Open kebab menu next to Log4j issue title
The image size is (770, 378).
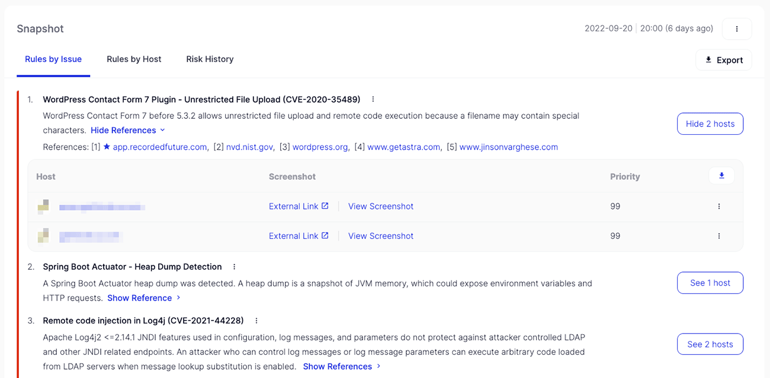(x=256, y=321)
